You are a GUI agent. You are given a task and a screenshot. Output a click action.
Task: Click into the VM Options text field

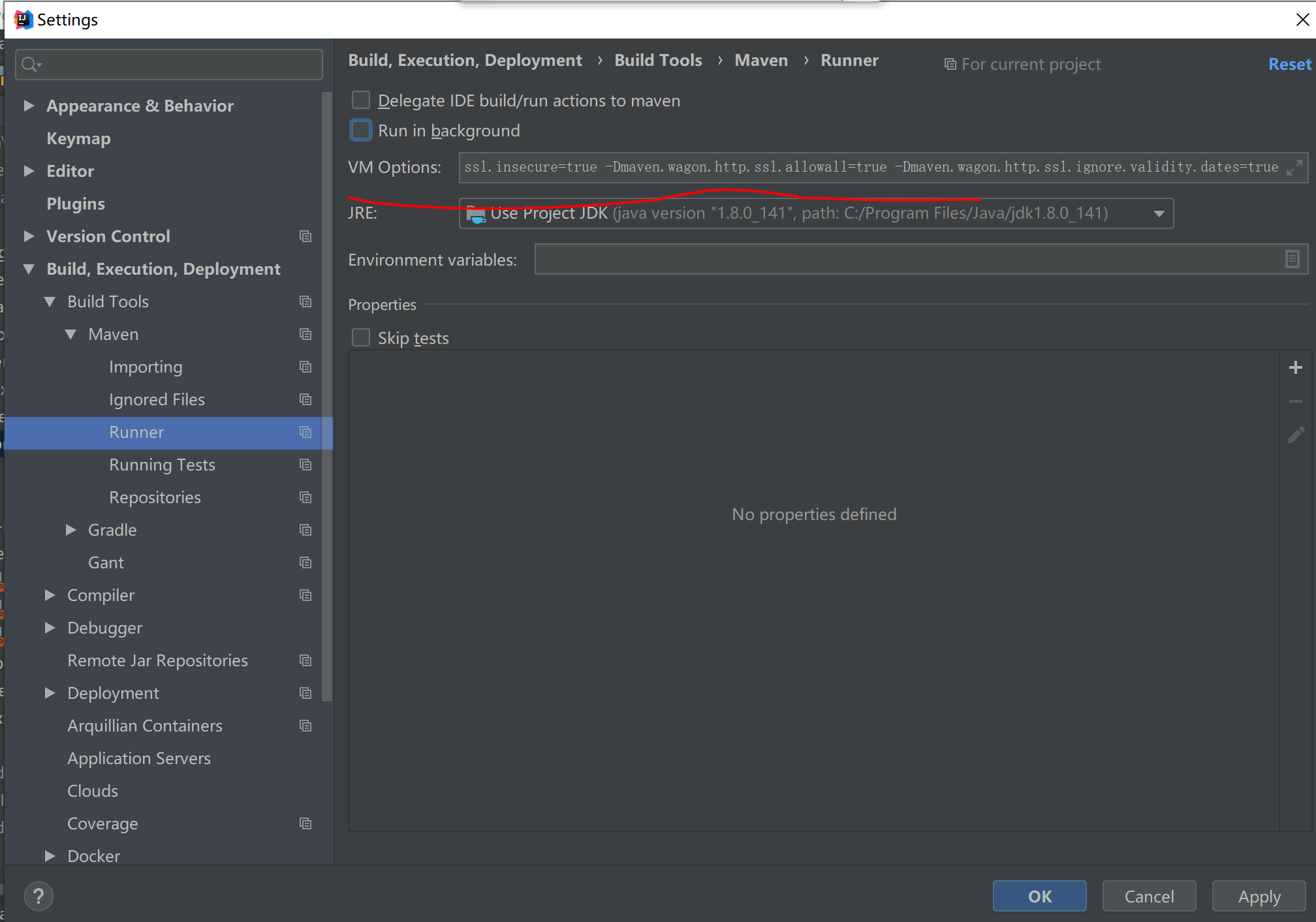(x=849, y=168)
